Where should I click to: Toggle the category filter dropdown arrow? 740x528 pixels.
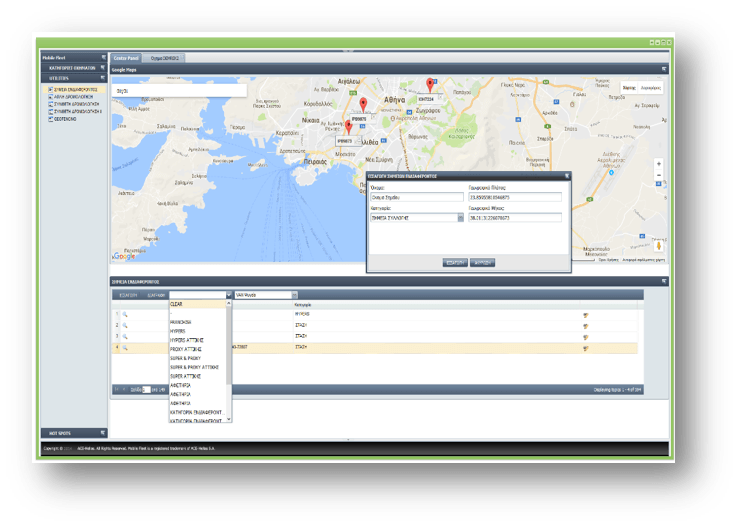click(228, 295)
